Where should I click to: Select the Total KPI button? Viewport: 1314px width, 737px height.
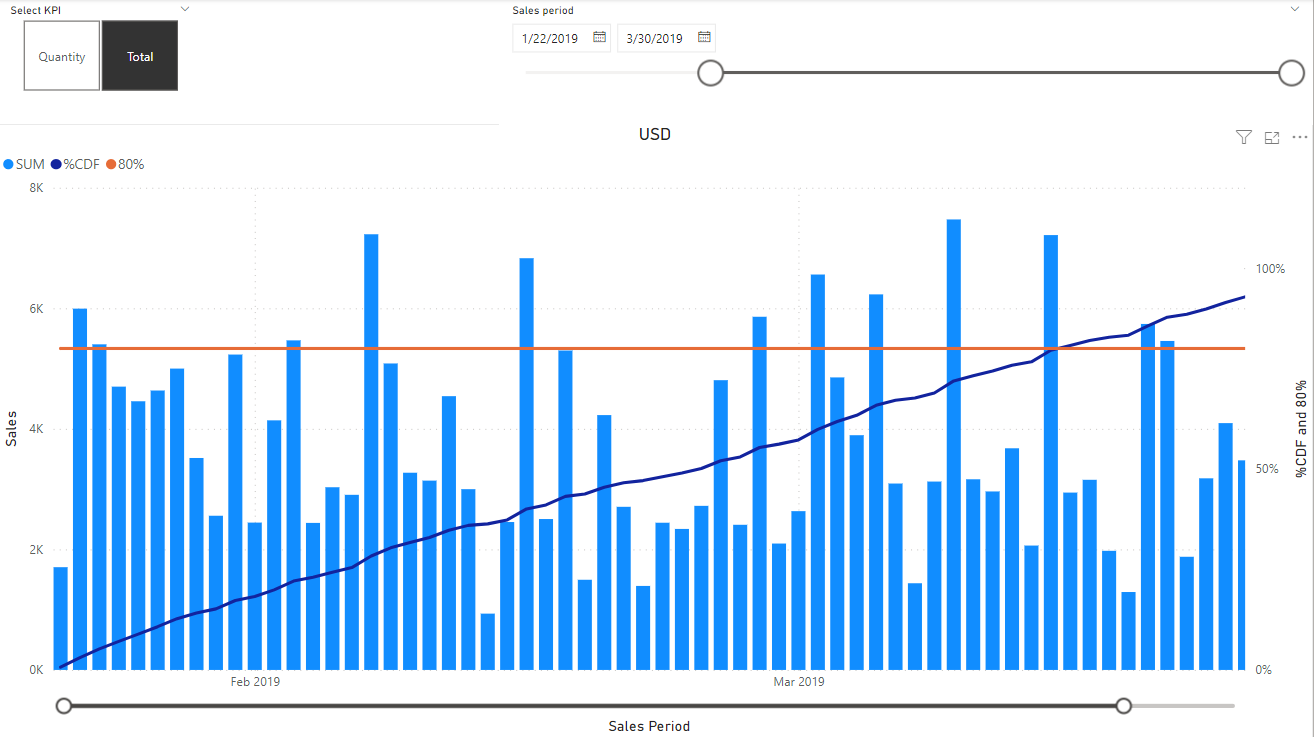click(139, 55)
